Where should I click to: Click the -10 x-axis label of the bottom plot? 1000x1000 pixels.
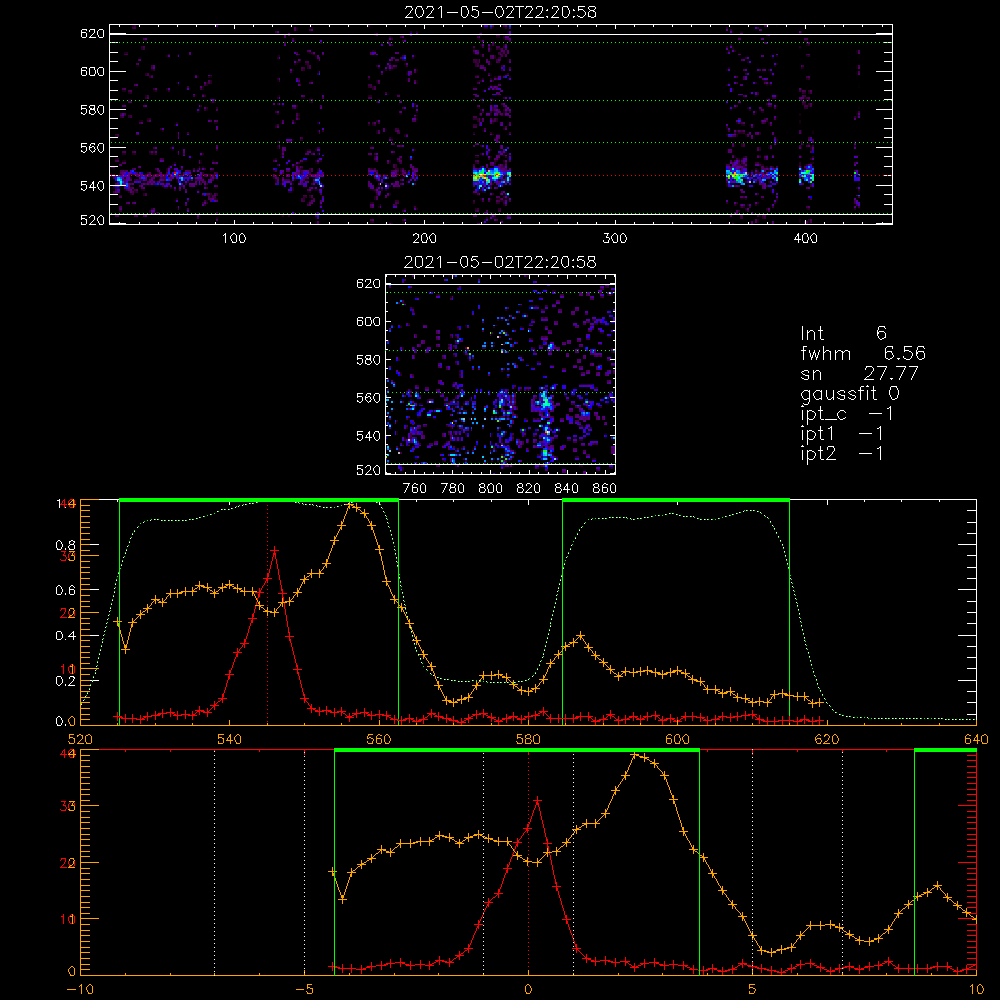80,990
